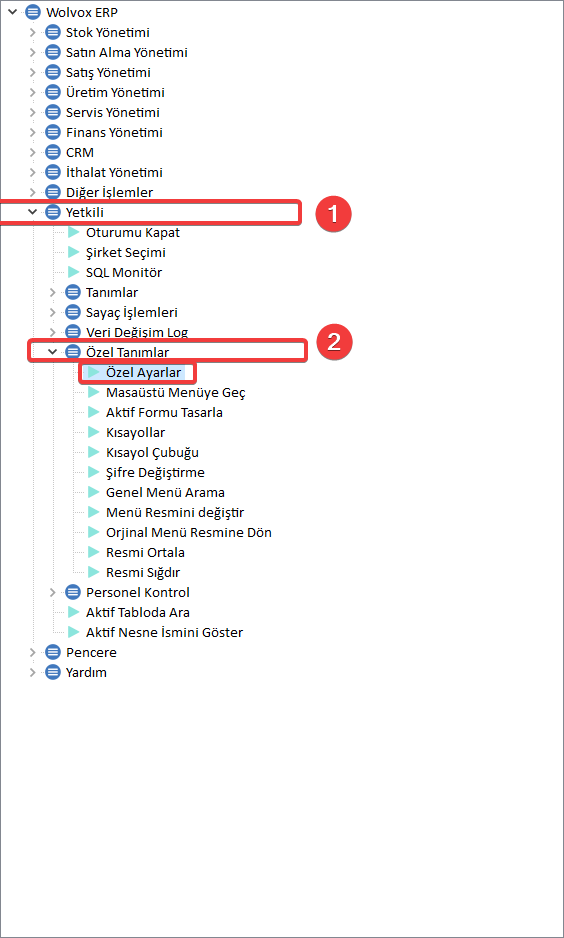Click the blue icon beside Wolvox ERP root
Viewport: 564px width, 938px height.
pos(33,12)
